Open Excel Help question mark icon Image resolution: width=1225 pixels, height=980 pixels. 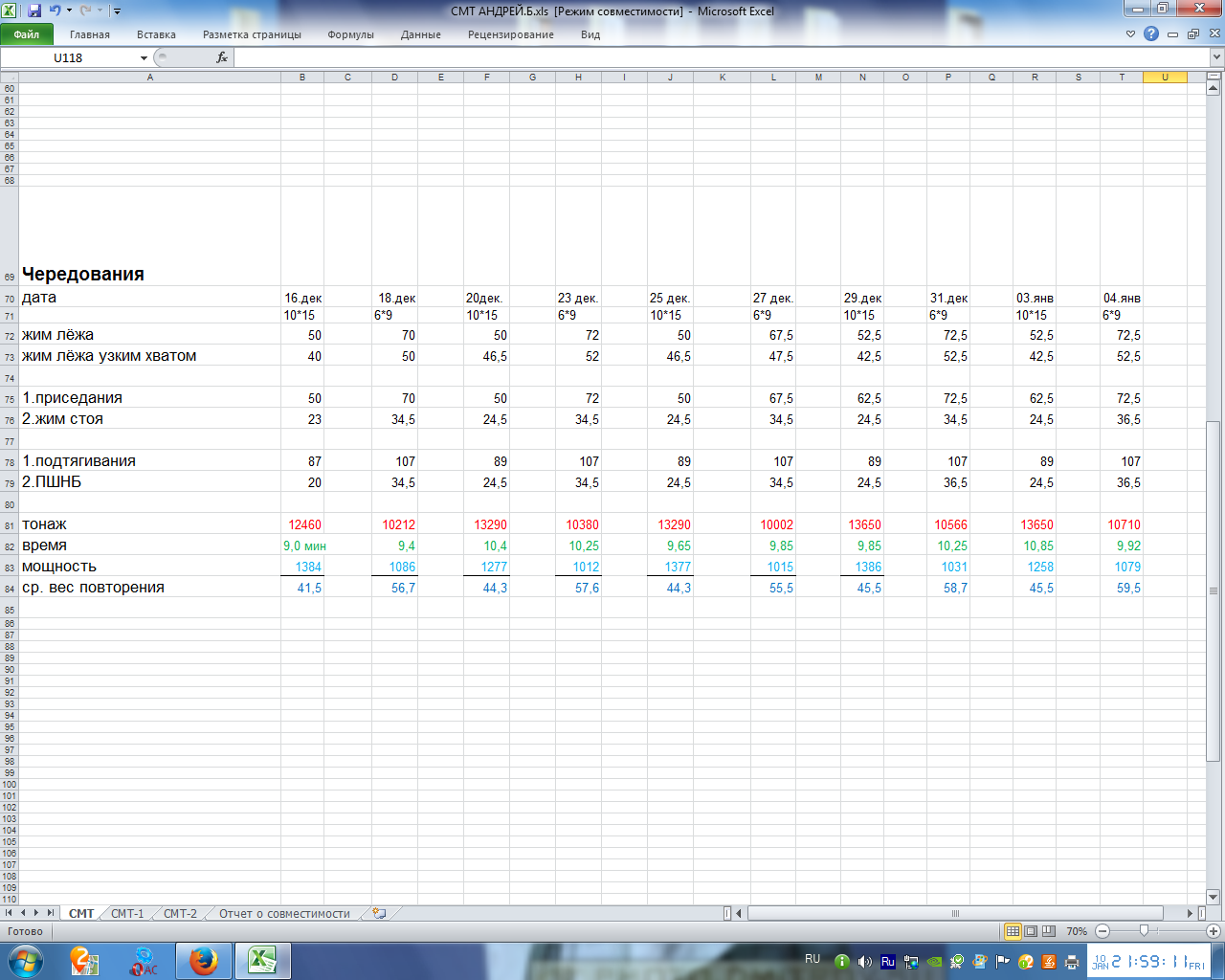[x=1151, y=34]
